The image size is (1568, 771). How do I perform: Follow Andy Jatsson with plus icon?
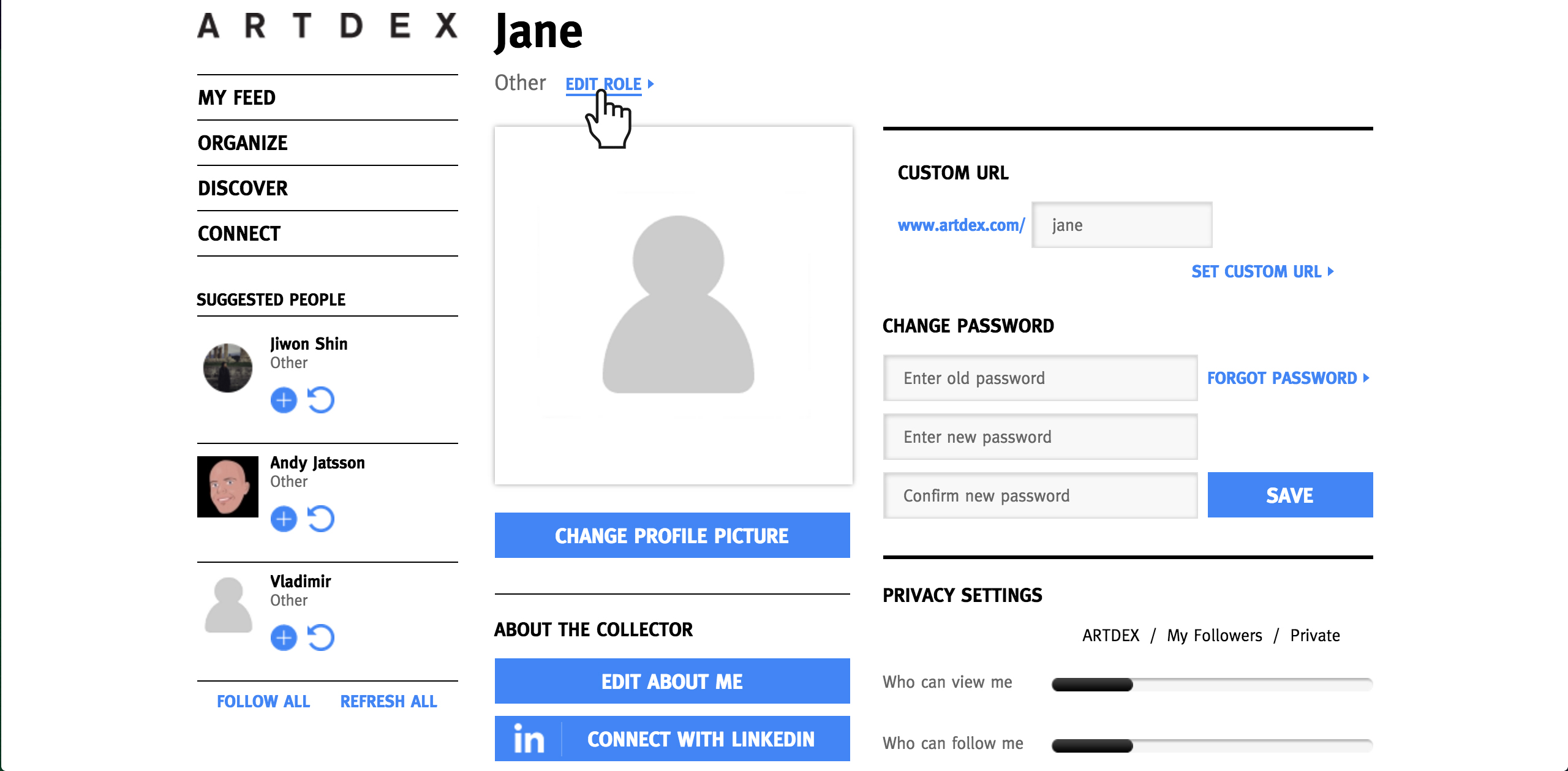[284, 519]
